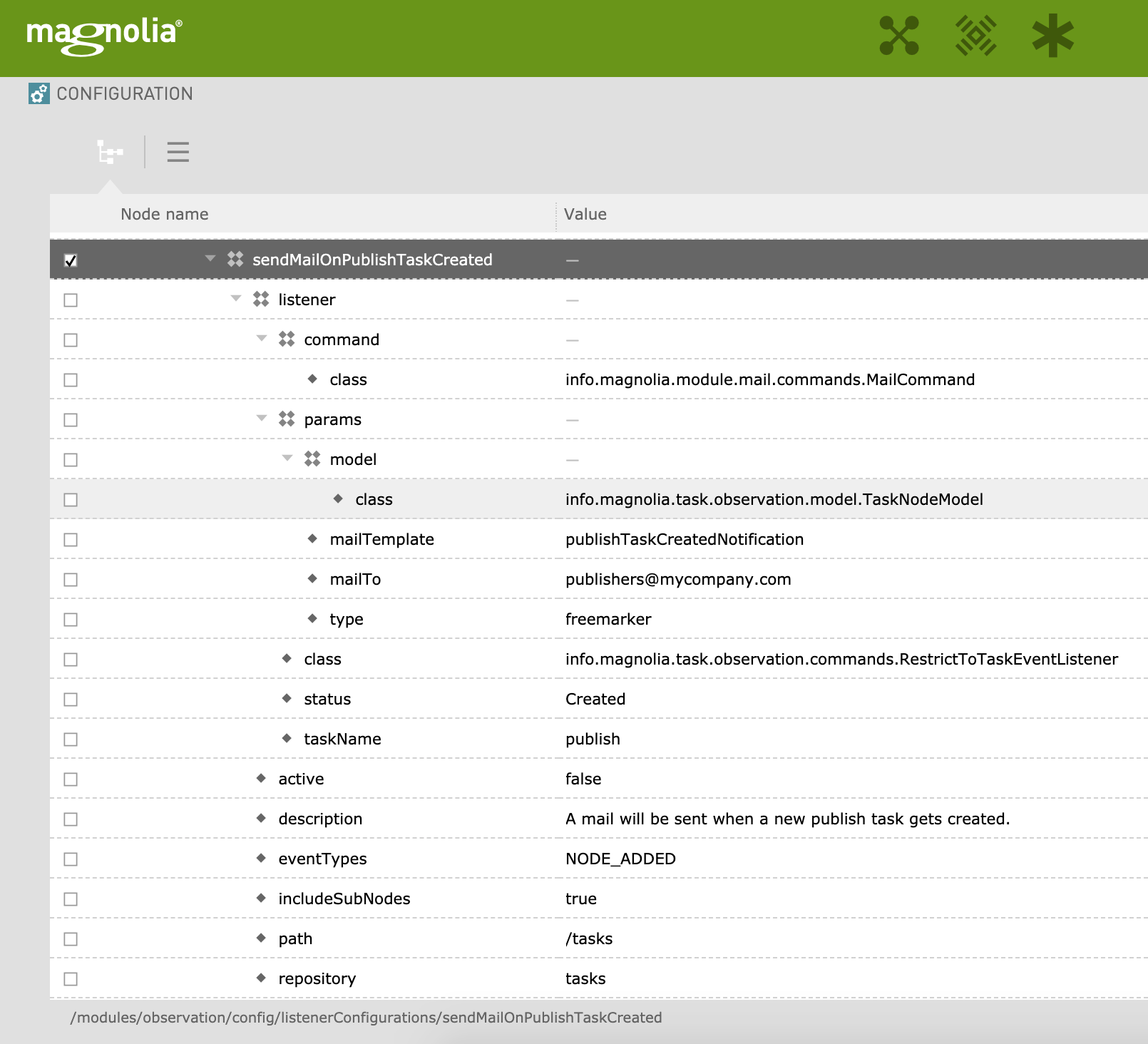This screenshot has height=1044, width=1148.
Task: Check the checkbox on the repository row
Action: pyautogui.click(x=69, y=978)
